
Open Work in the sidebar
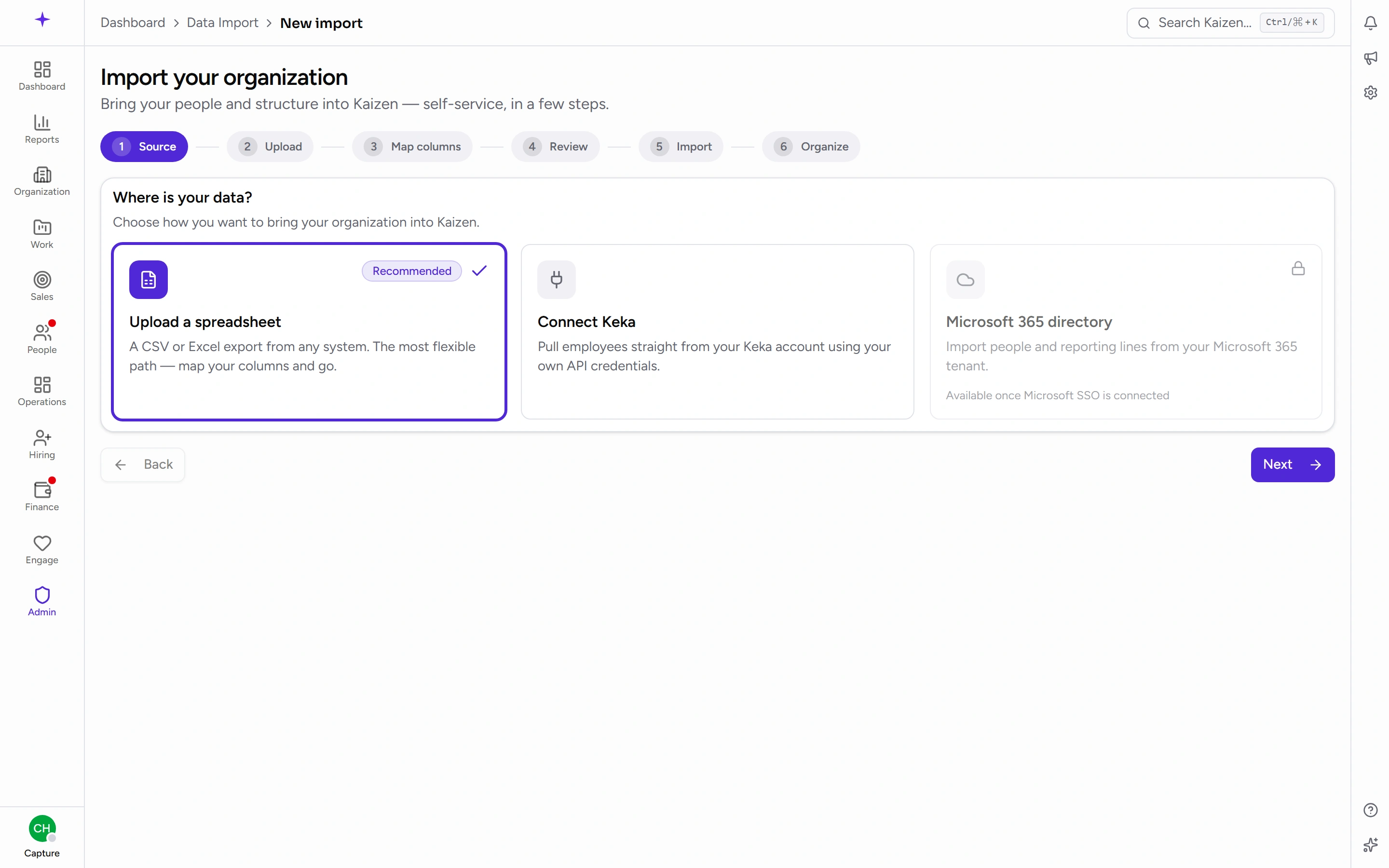(x=42, y=234)
